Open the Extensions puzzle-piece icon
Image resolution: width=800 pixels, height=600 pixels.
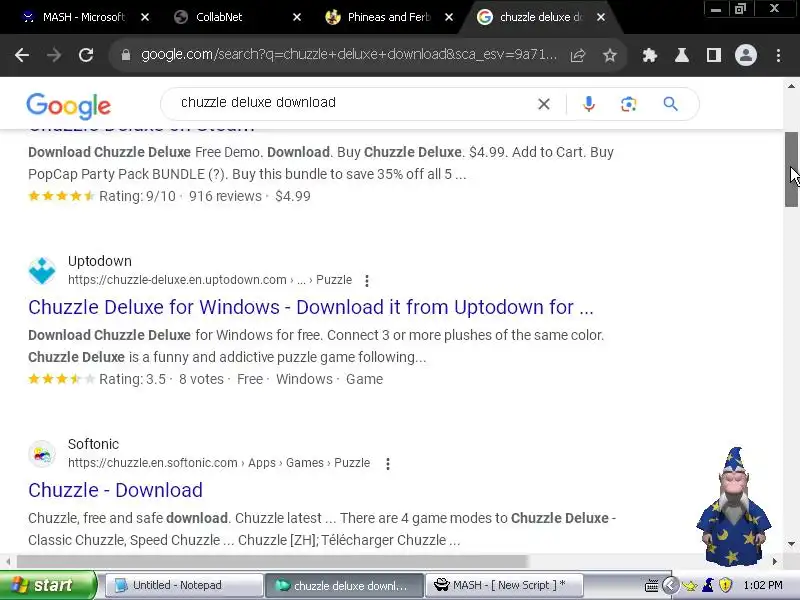click(649, 55)
